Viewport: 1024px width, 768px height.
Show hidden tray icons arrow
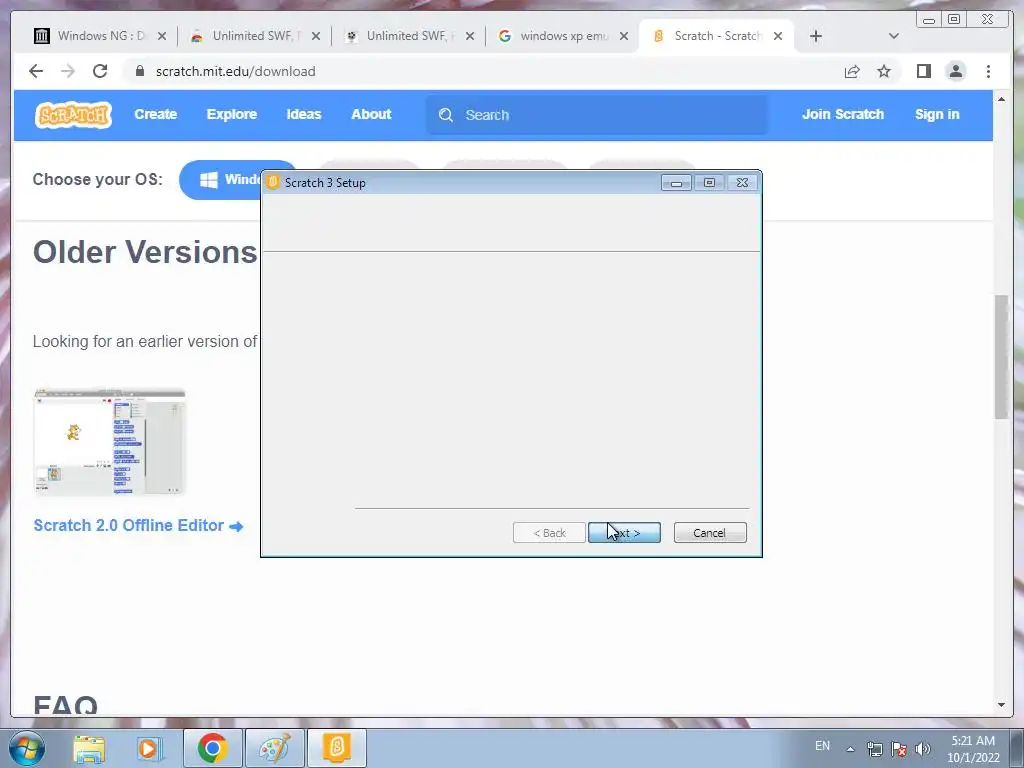850,749
